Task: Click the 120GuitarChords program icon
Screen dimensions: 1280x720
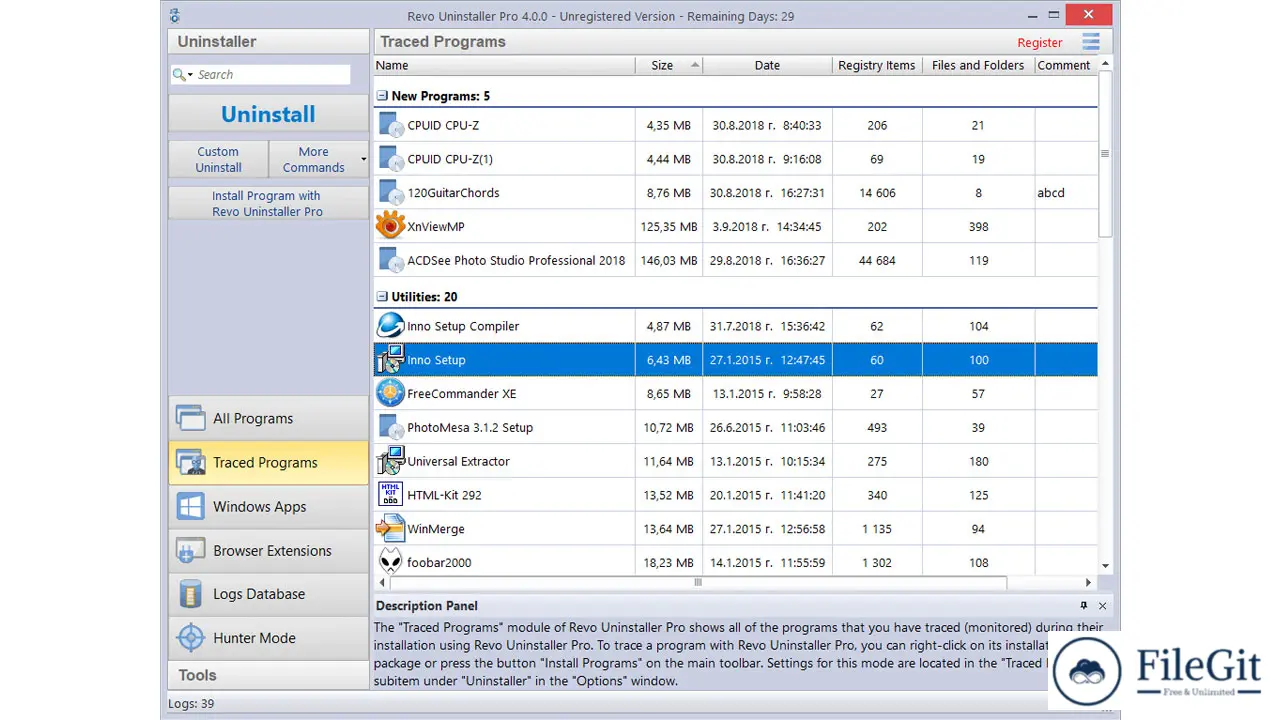Action: (x=390, y=193)
